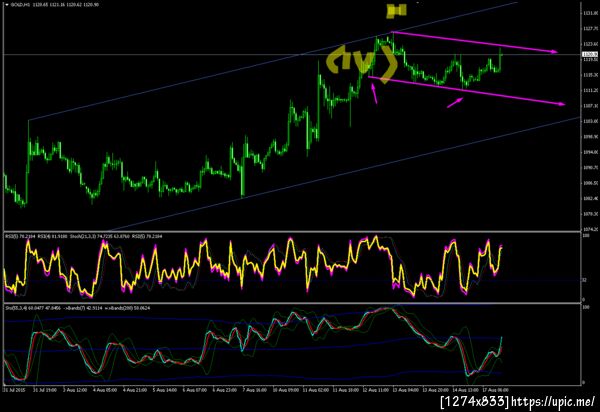
Task: Click the '17 Aug 06:00' time axis label
Action: 496,390
